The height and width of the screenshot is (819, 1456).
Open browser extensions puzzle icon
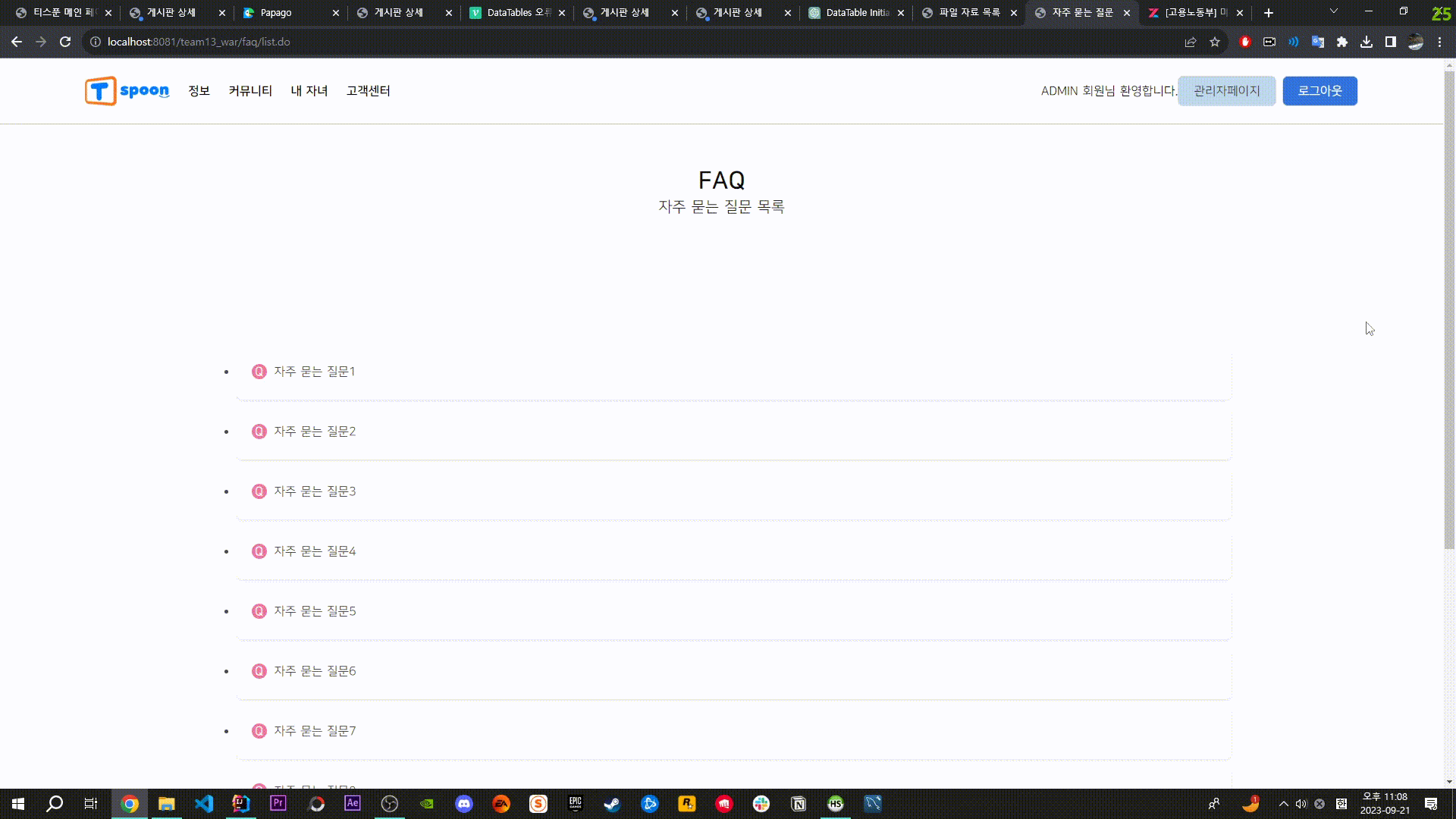tap(1342, 42)
